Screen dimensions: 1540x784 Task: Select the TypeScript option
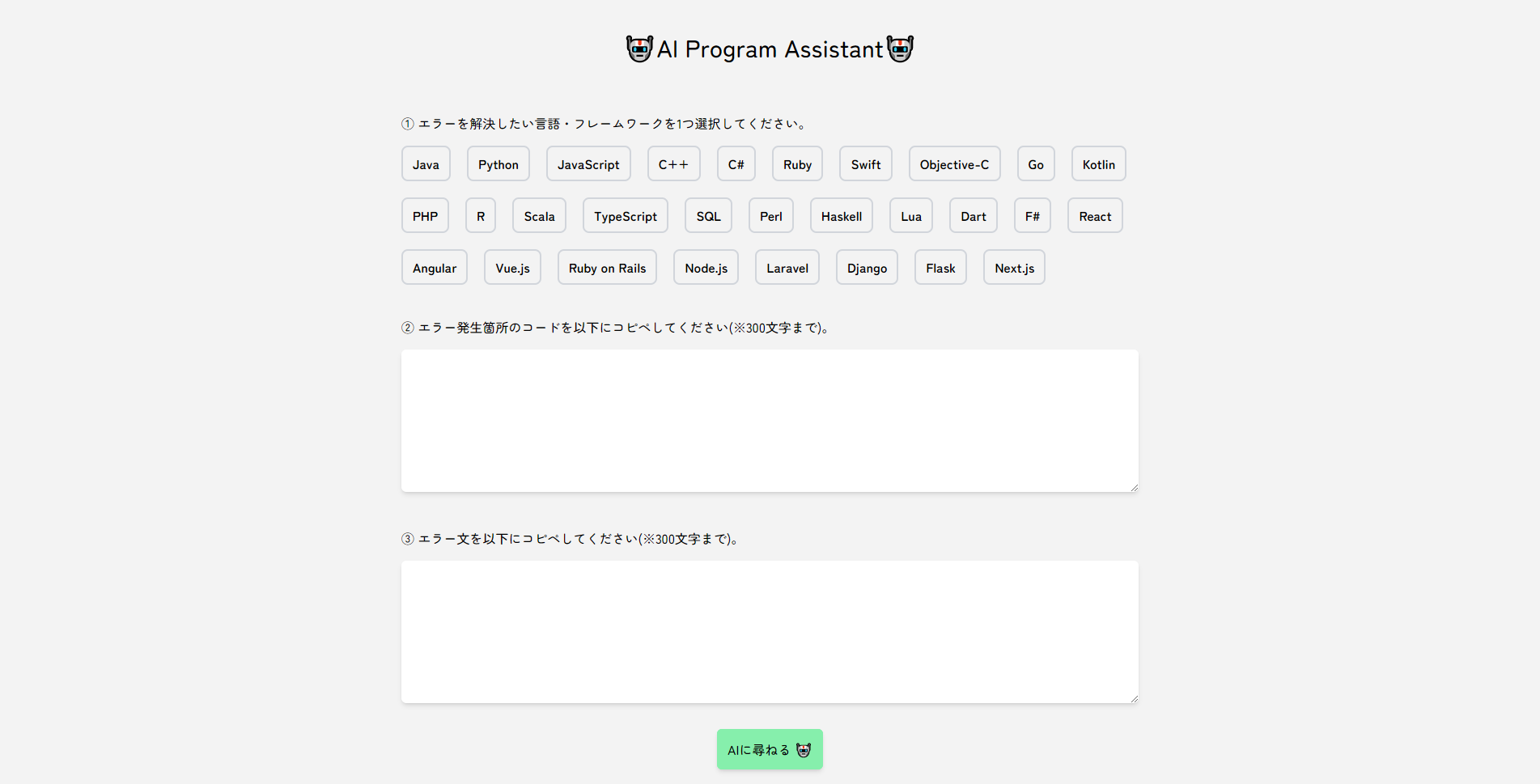point(626,216)
